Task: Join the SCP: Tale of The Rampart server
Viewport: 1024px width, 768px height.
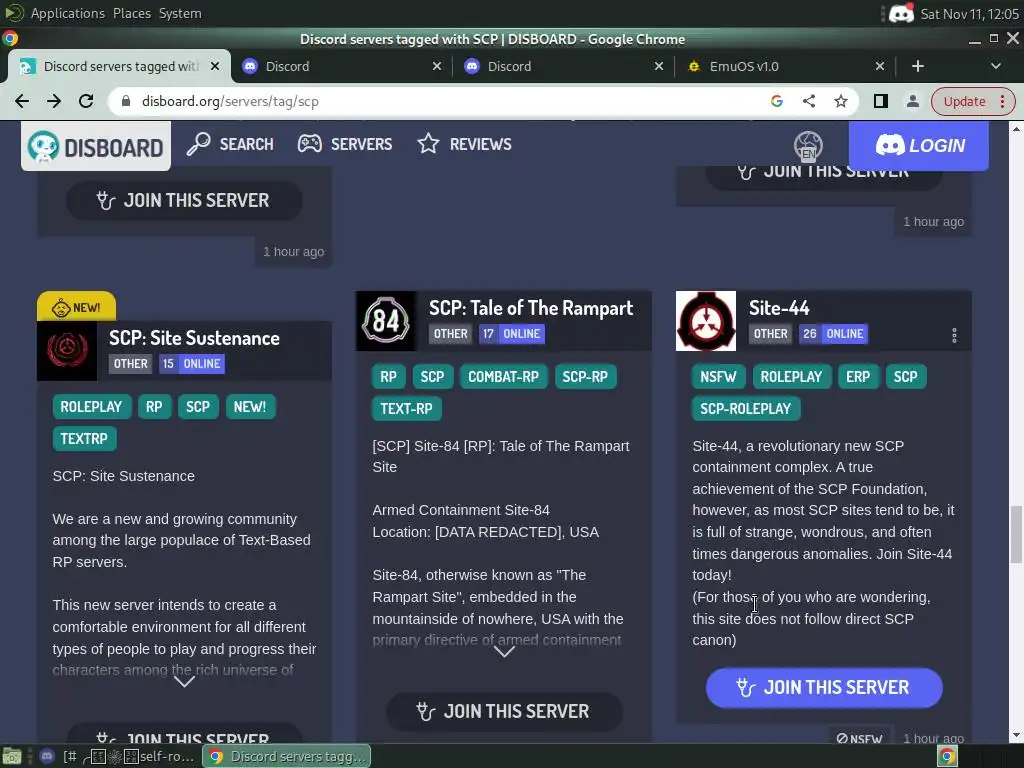Action: tap(504, 711)
